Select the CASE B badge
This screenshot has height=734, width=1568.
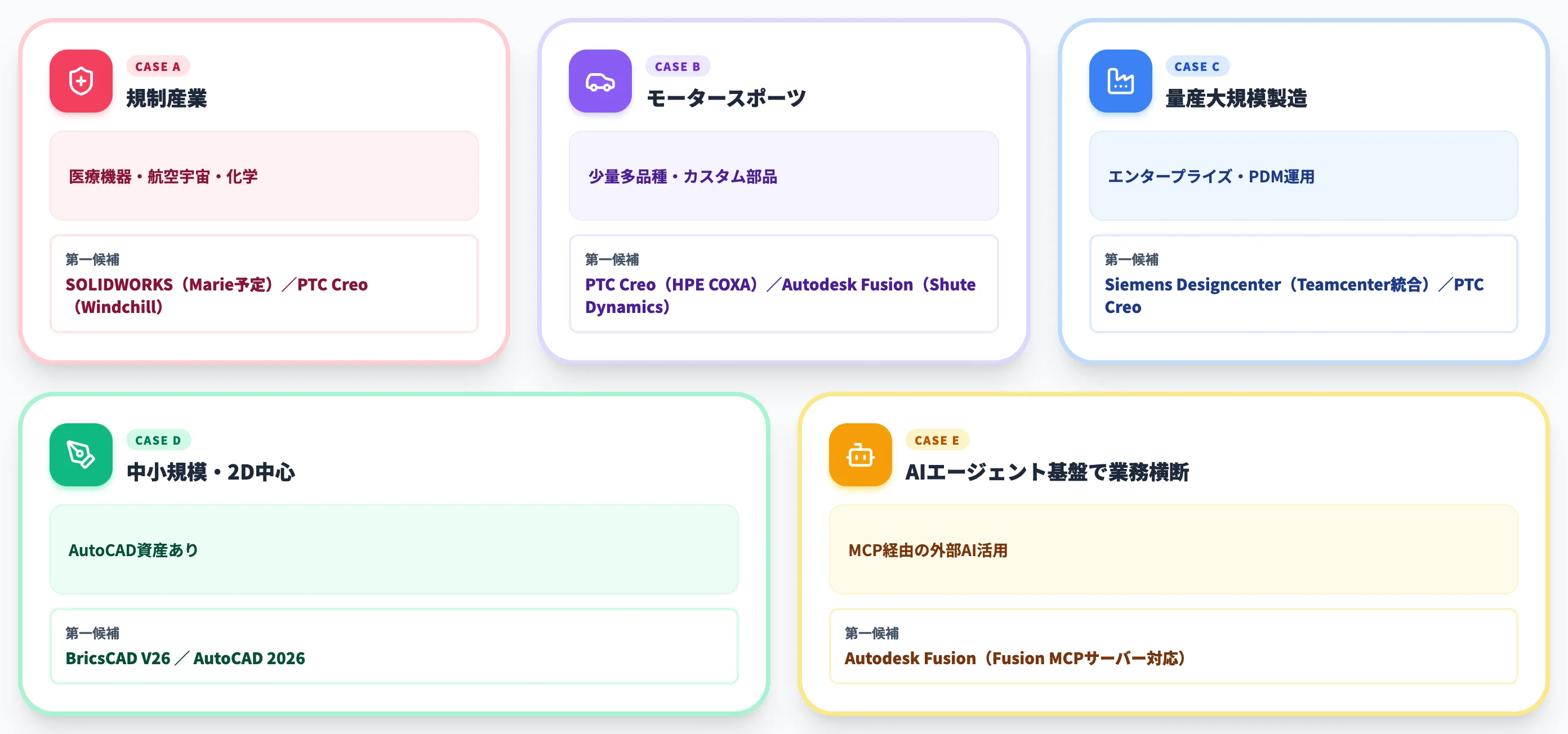(678, 66)
